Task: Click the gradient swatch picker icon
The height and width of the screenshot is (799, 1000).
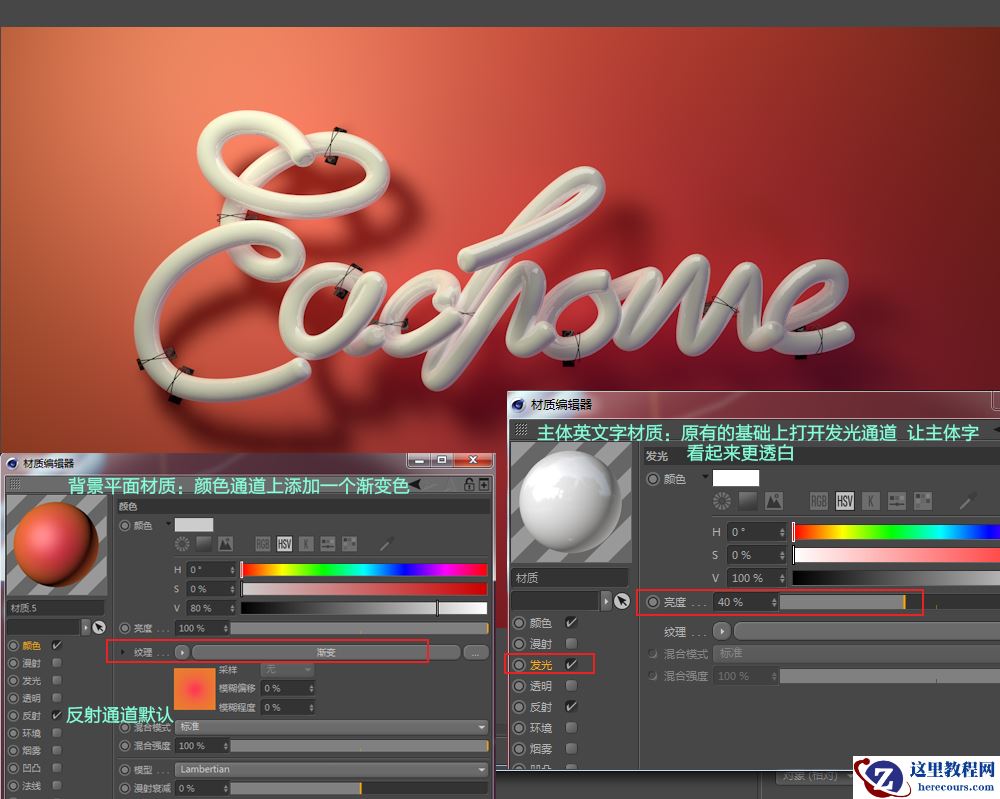Action: point(203,543)
